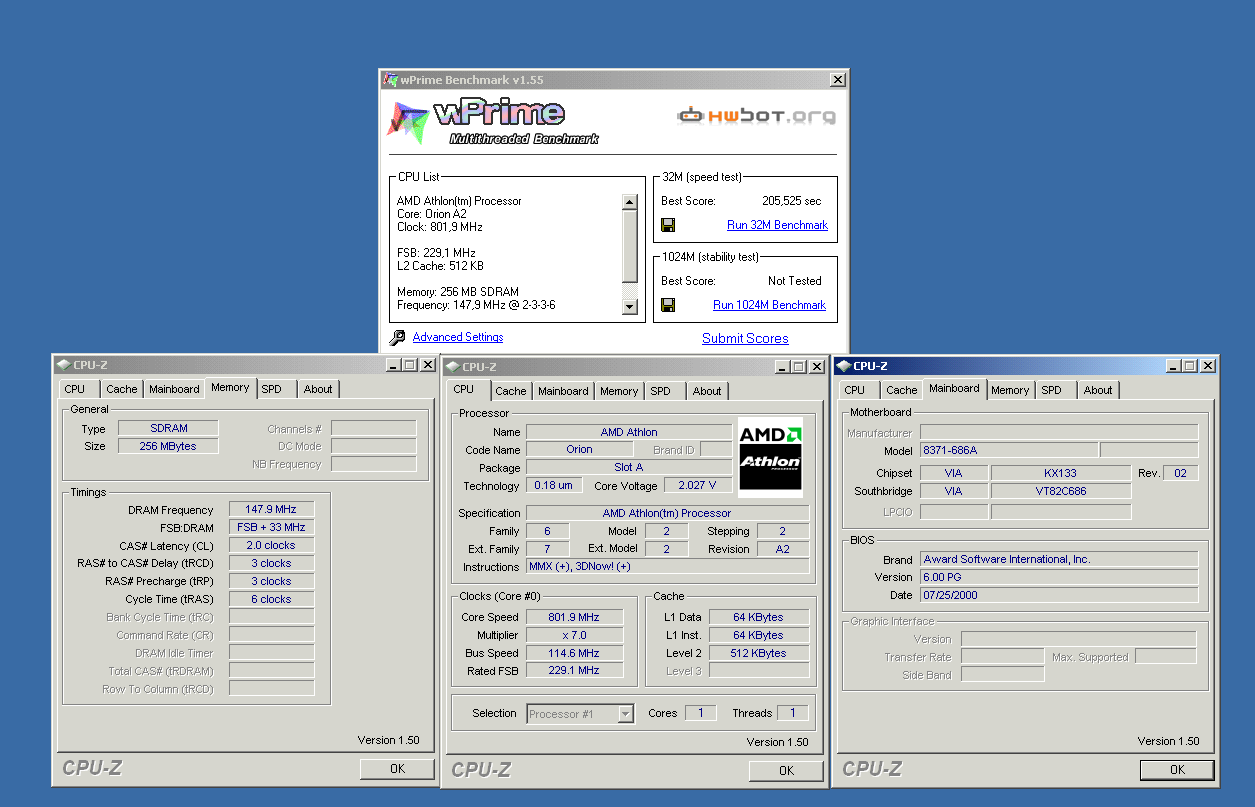The width and height of the screenshot is (1255, 807).
Task: Click the wrench icon beside Advanced Settings
Action: pos(398,338)
